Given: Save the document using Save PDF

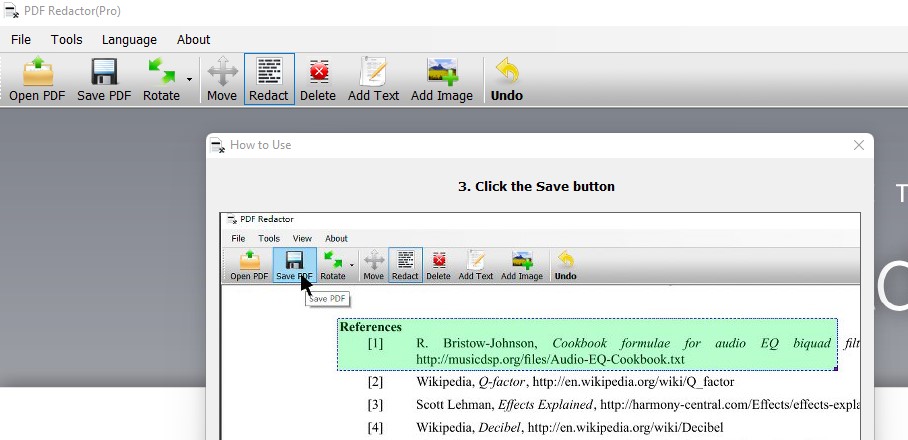Looking at the screenshot, I should (x=104, y=79).
